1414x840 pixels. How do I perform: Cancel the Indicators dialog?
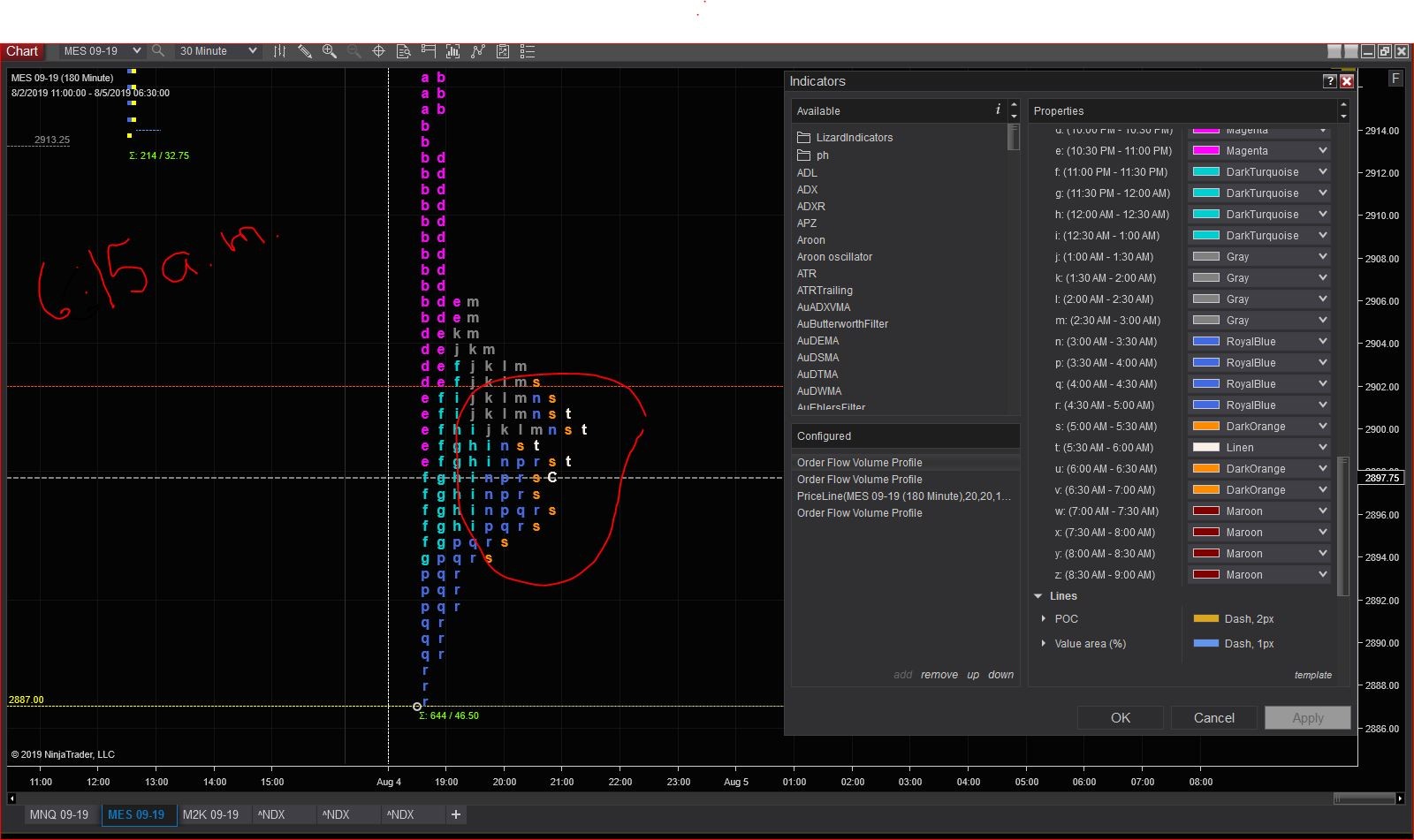(1214, 718)
